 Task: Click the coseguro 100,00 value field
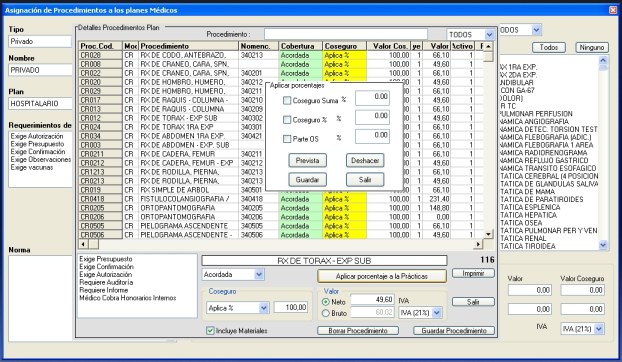(x=291, y=307)
